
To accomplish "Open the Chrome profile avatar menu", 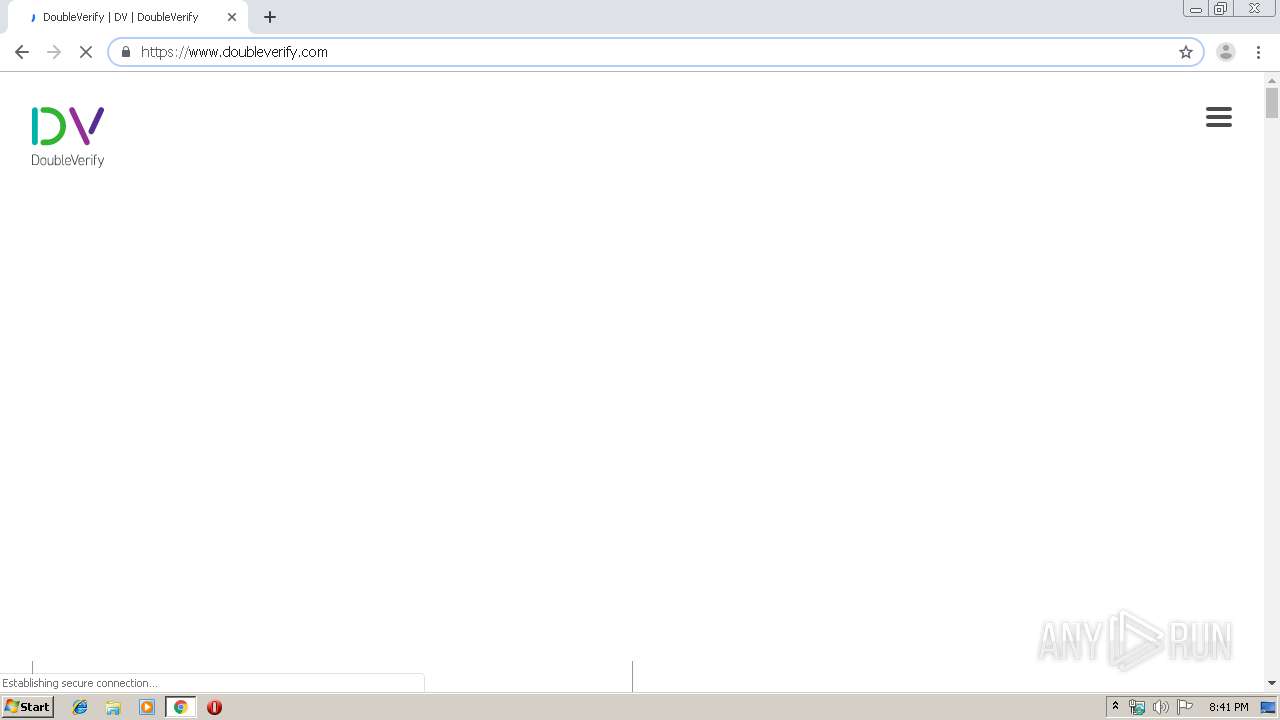I will click(1226, 52).
